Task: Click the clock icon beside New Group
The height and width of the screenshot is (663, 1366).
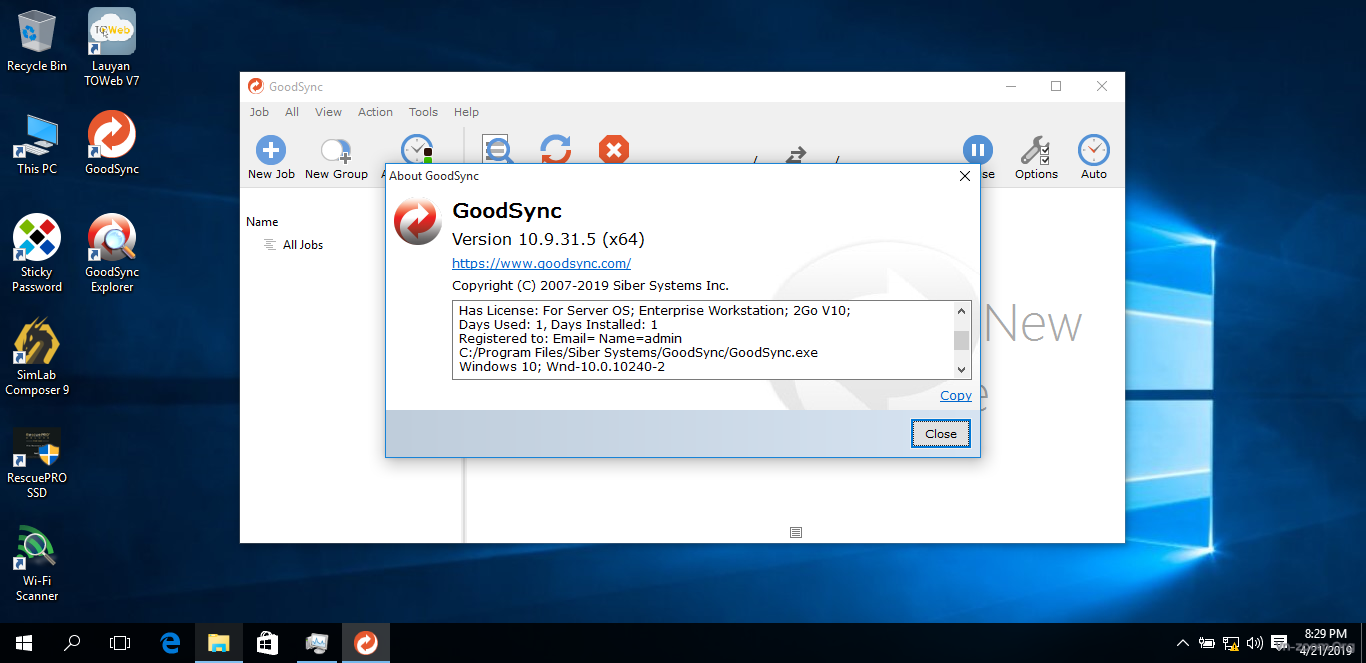Action: coord(416,150)
